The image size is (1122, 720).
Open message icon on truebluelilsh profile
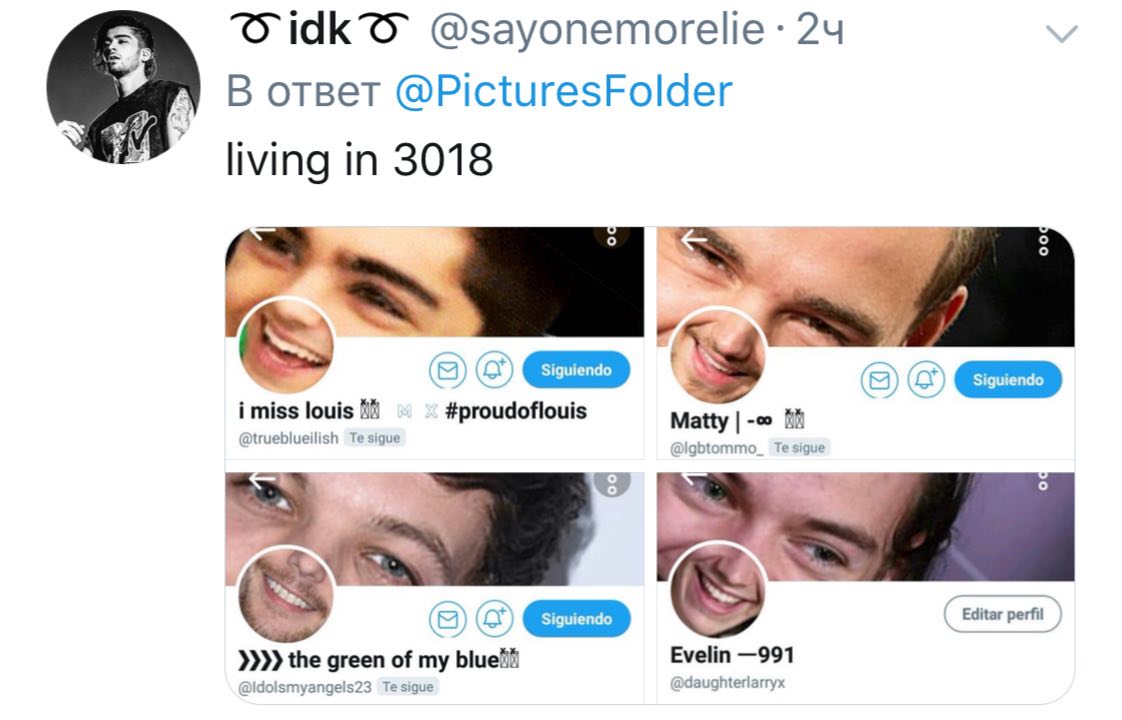(448, 370)
